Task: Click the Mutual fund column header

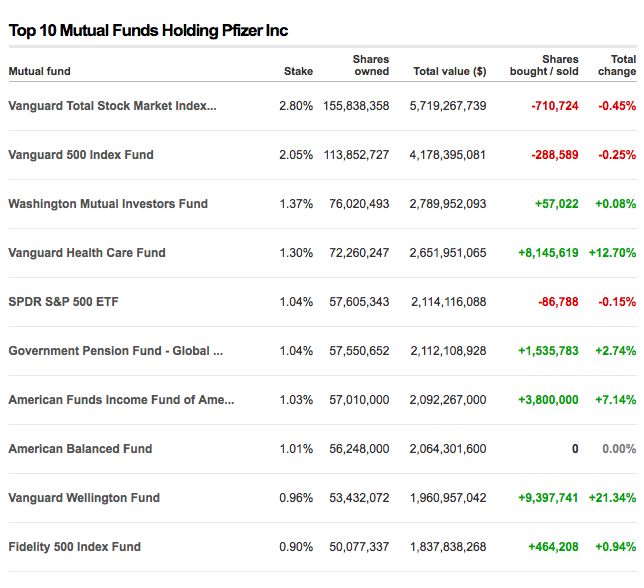Action: click(x=39, y=71)
